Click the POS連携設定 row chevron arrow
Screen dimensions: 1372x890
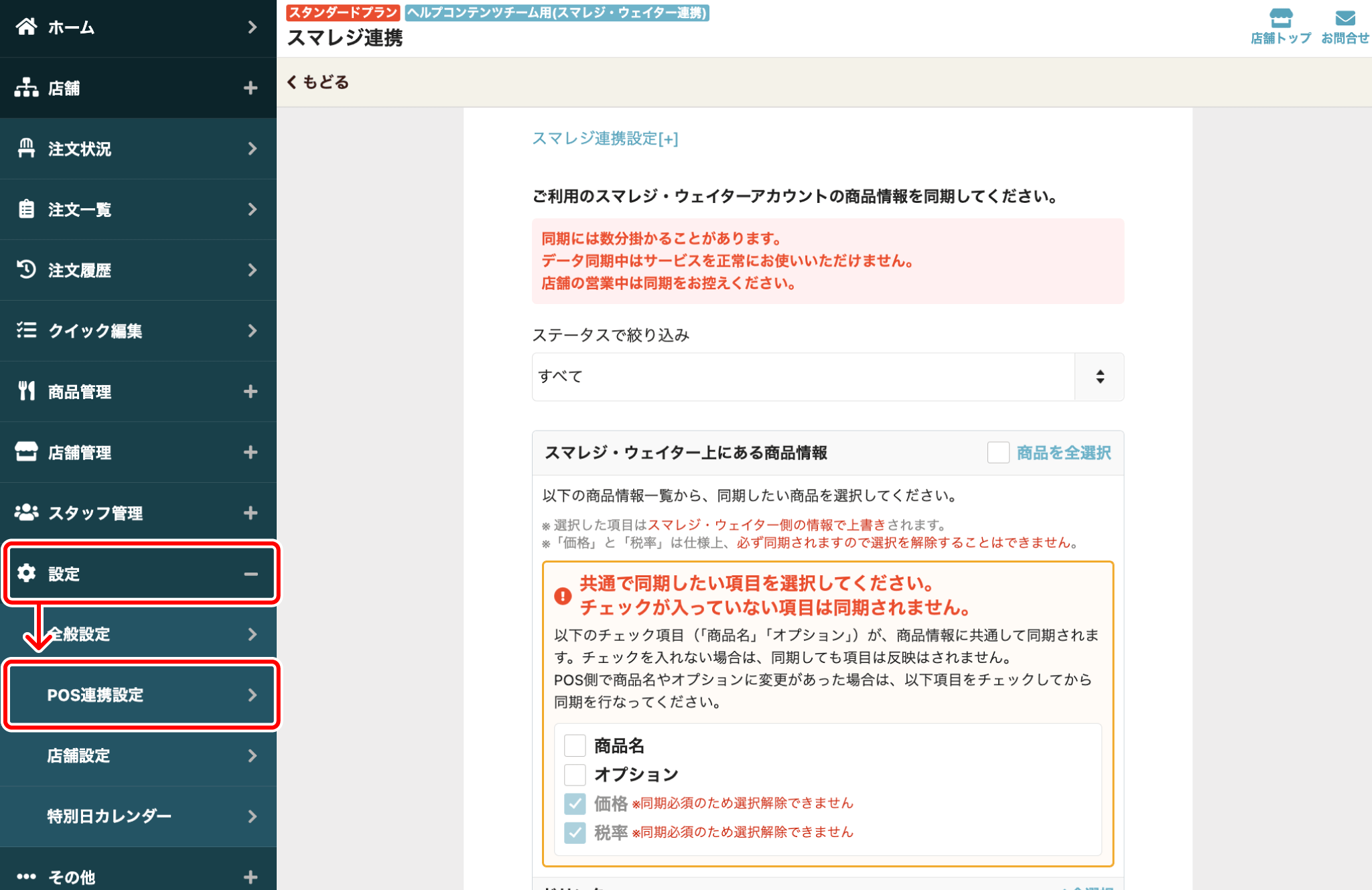click(252, 694)
